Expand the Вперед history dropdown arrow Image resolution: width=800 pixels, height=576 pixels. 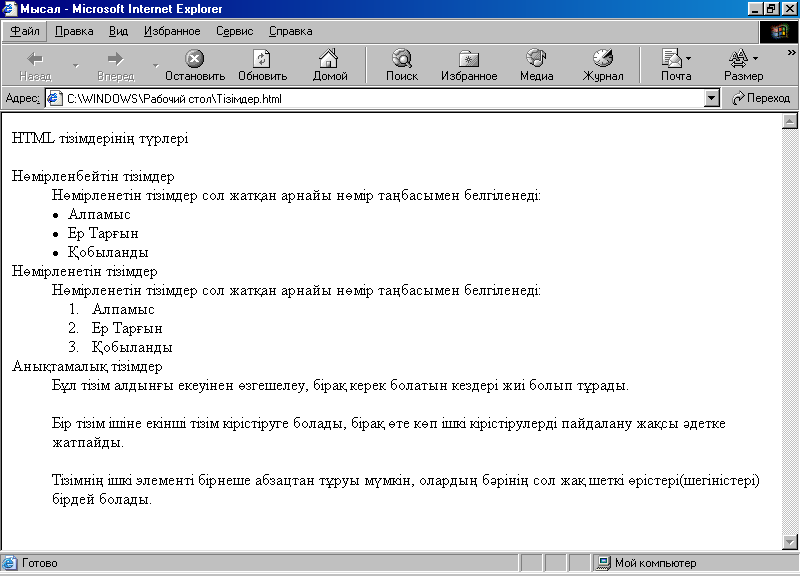click(156, 66)
